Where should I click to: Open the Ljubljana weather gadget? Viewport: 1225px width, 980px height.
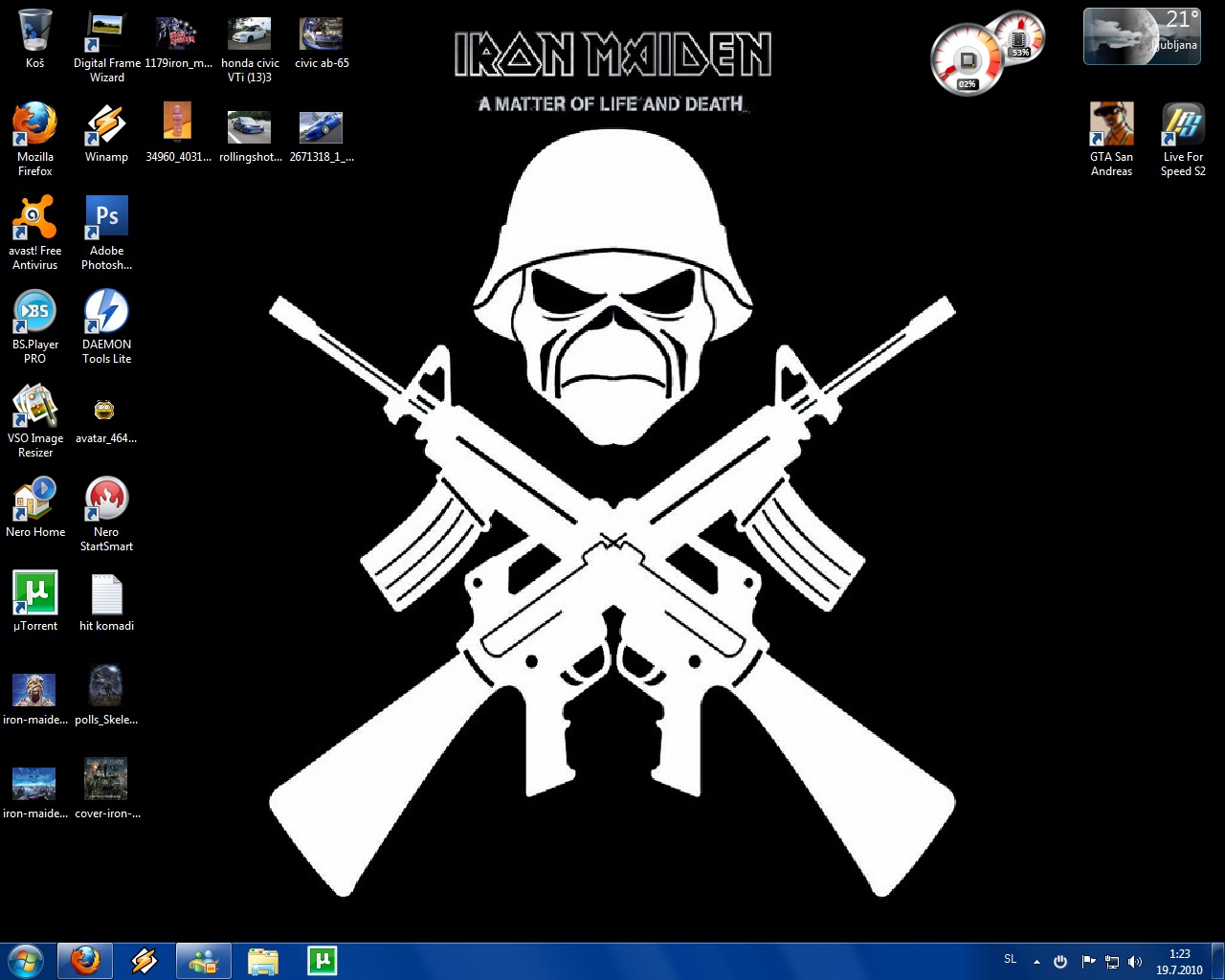[x=1142, y=36]
